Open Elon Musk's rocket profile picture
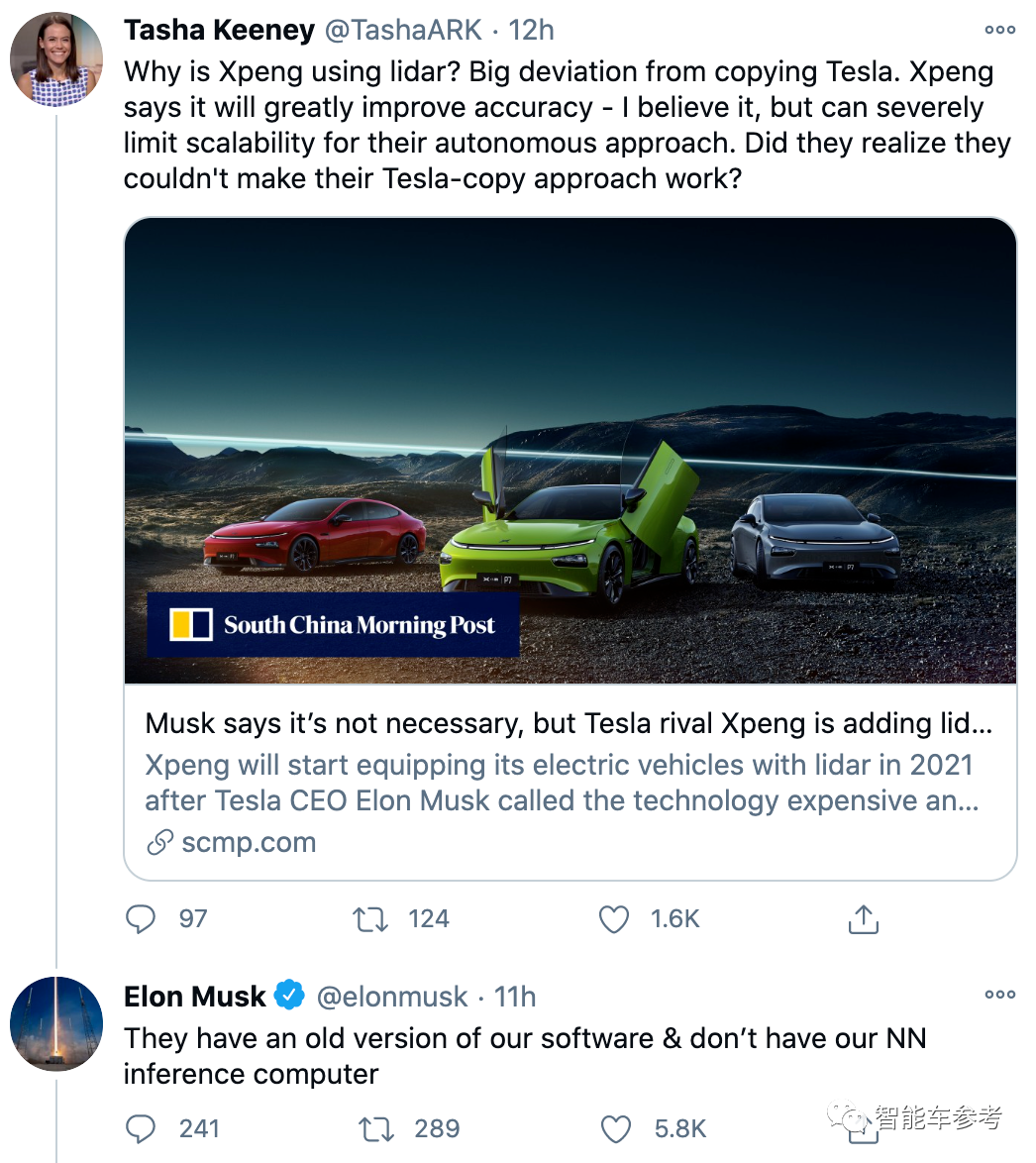Viewport: 1036px width, 1163px height. pos(56,1023)
